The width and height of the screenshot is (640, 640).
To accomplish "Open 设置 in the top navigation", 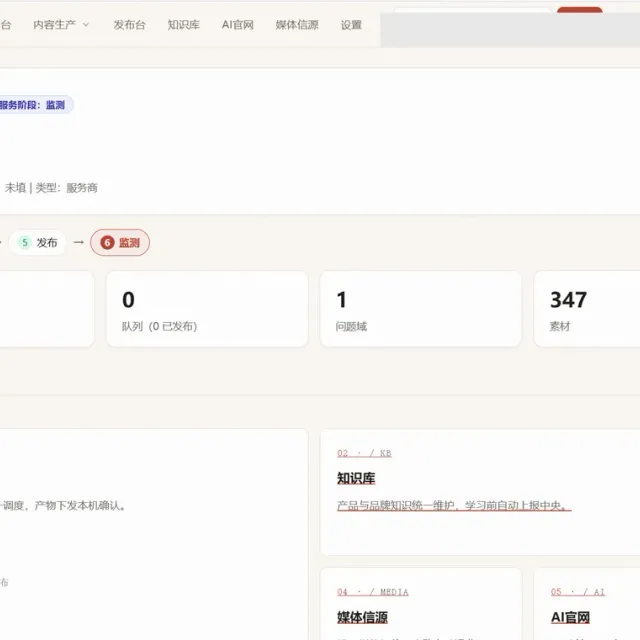I will tap(351, 25).
